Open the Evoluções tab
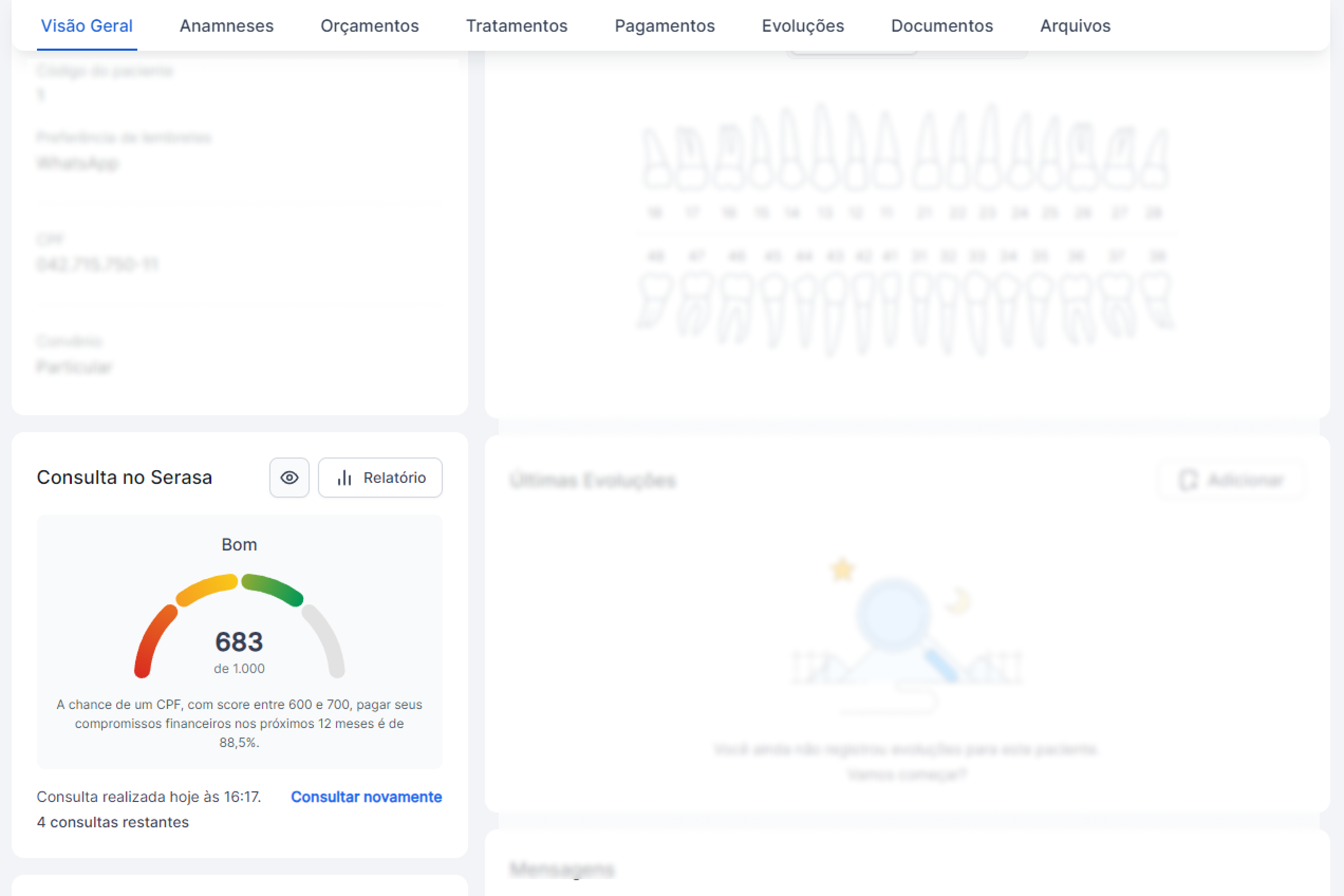Screen dimensions: 1344x896 802,26
